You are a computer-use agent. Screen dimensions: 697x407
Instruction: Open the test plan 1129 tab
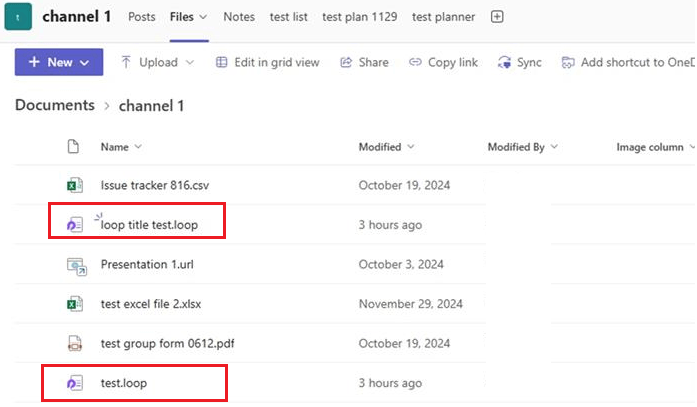point(360,17)
